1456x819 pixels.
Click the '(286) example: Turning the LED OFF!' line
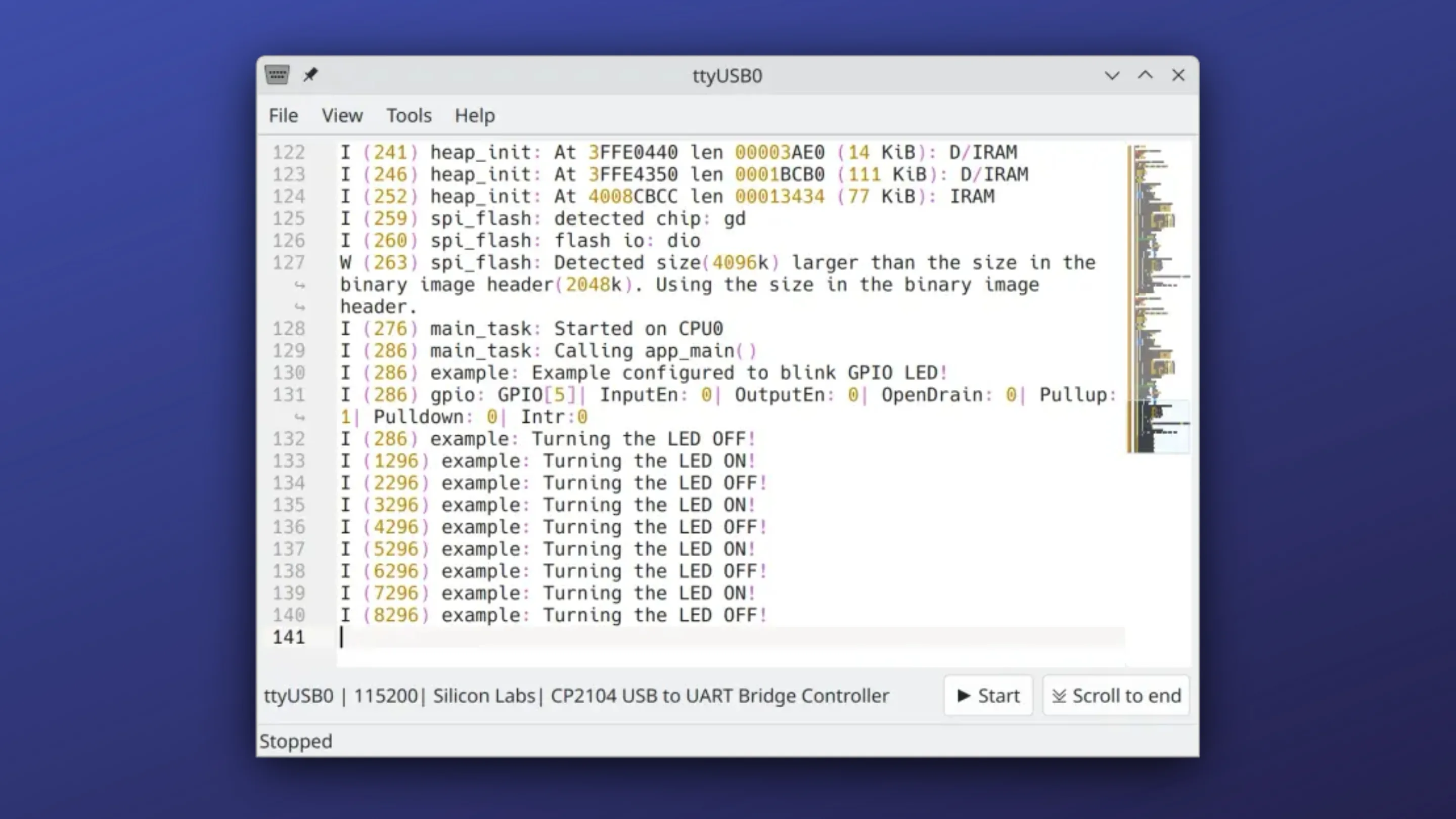pos(548,439)
